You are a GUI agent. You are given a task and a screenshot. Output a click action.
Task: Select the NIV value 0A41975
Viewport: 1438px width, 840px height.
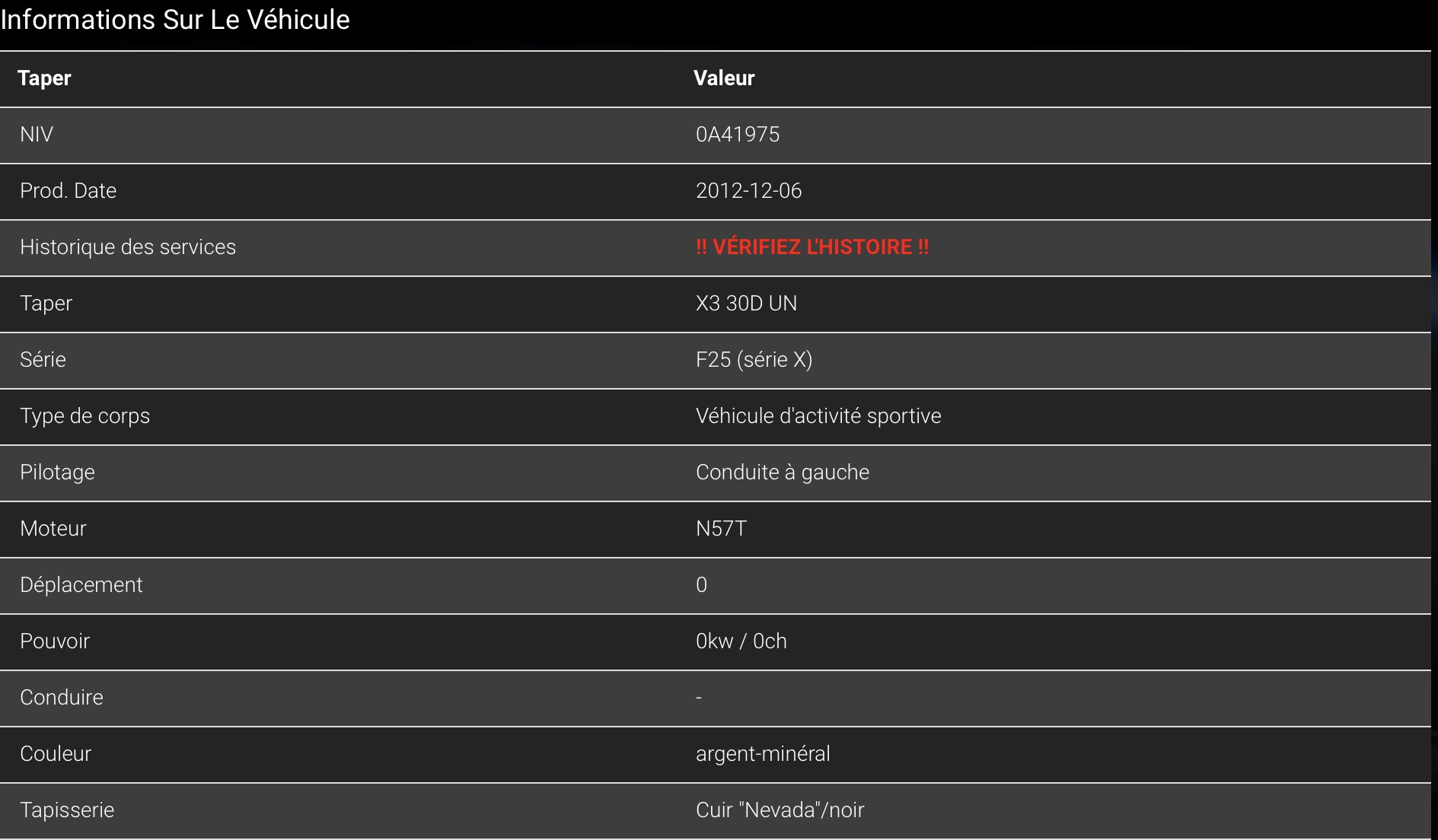738,135
